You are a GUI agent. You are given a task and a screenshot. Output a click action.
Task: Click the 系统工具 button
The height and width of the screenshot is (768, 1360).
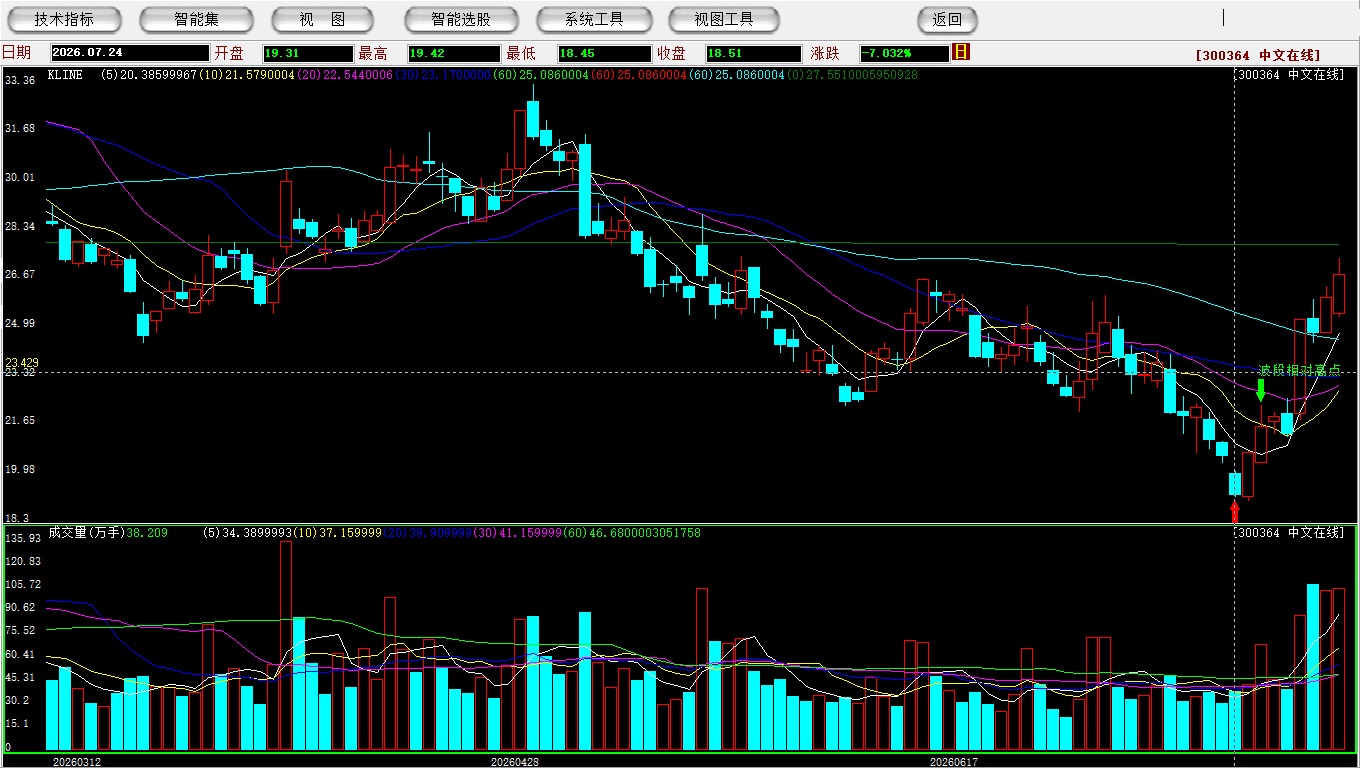pos(594,19)
